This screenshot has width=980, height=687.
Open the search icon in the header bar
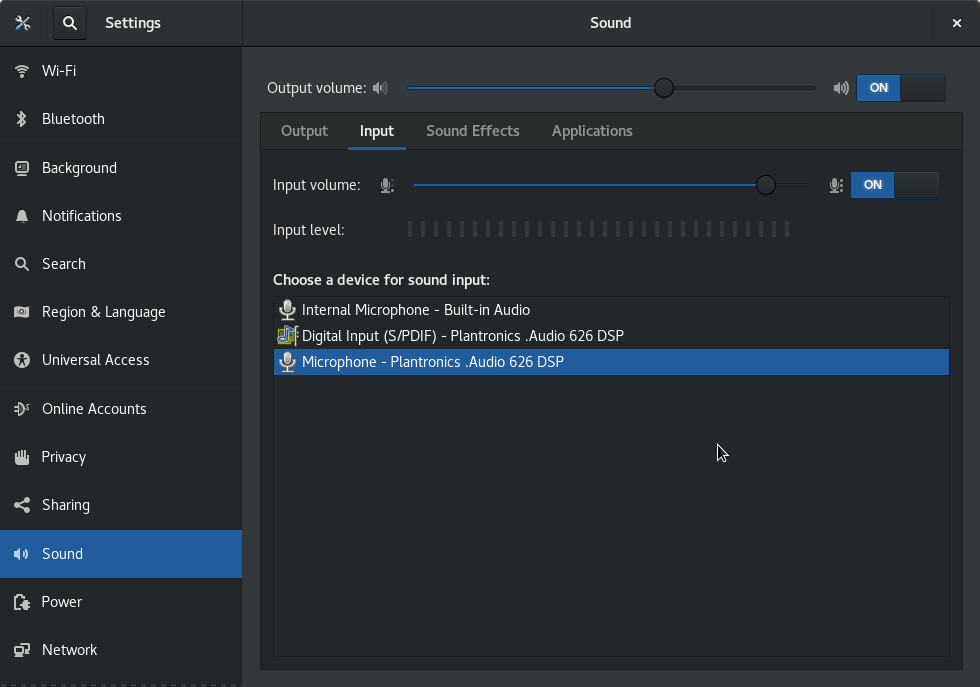pyautogui.click(x=69, y=22)
